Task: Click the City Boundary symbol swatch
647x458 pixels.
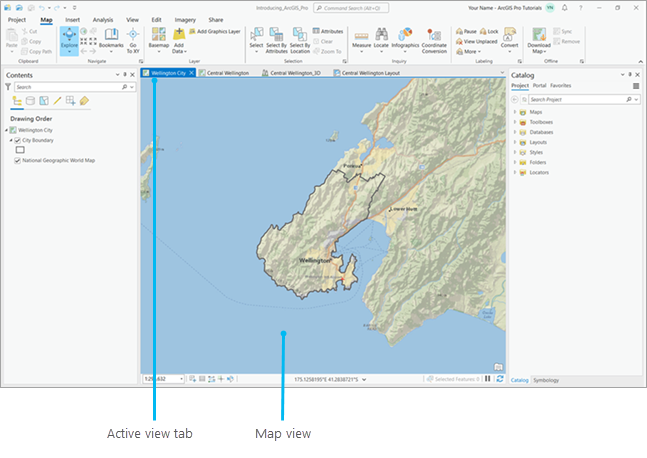Action: pos(20,150)
